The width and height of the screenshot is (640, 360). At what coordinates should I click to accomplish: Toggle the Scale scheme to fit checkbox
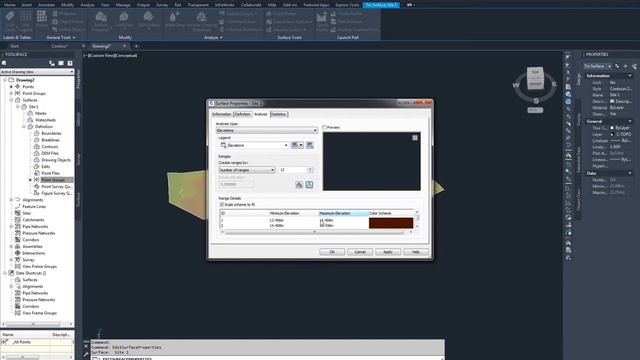pos(222,204)
